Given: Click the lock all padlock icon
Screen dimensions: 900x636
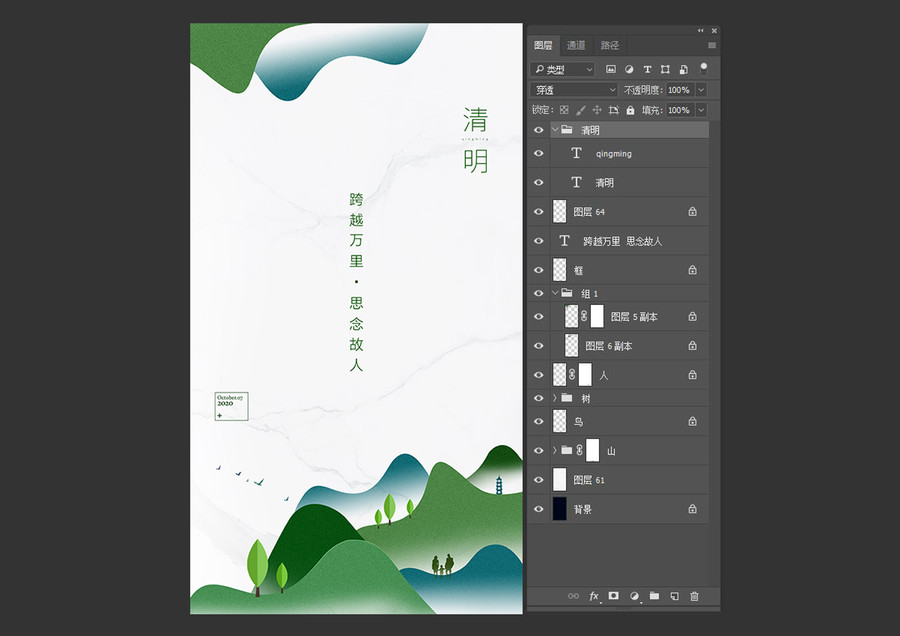Looking at the screenshot, I should (x=630, y=110).
